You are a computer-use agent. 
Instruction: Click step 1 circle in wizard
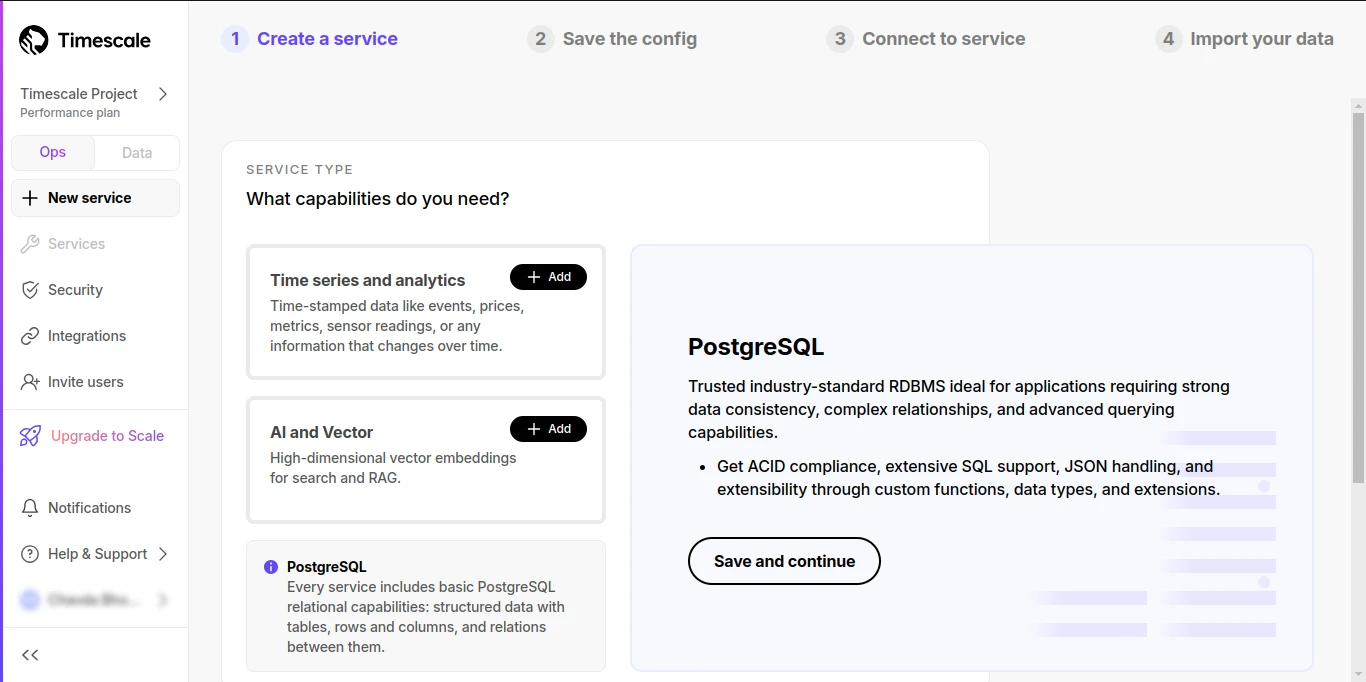235,39
